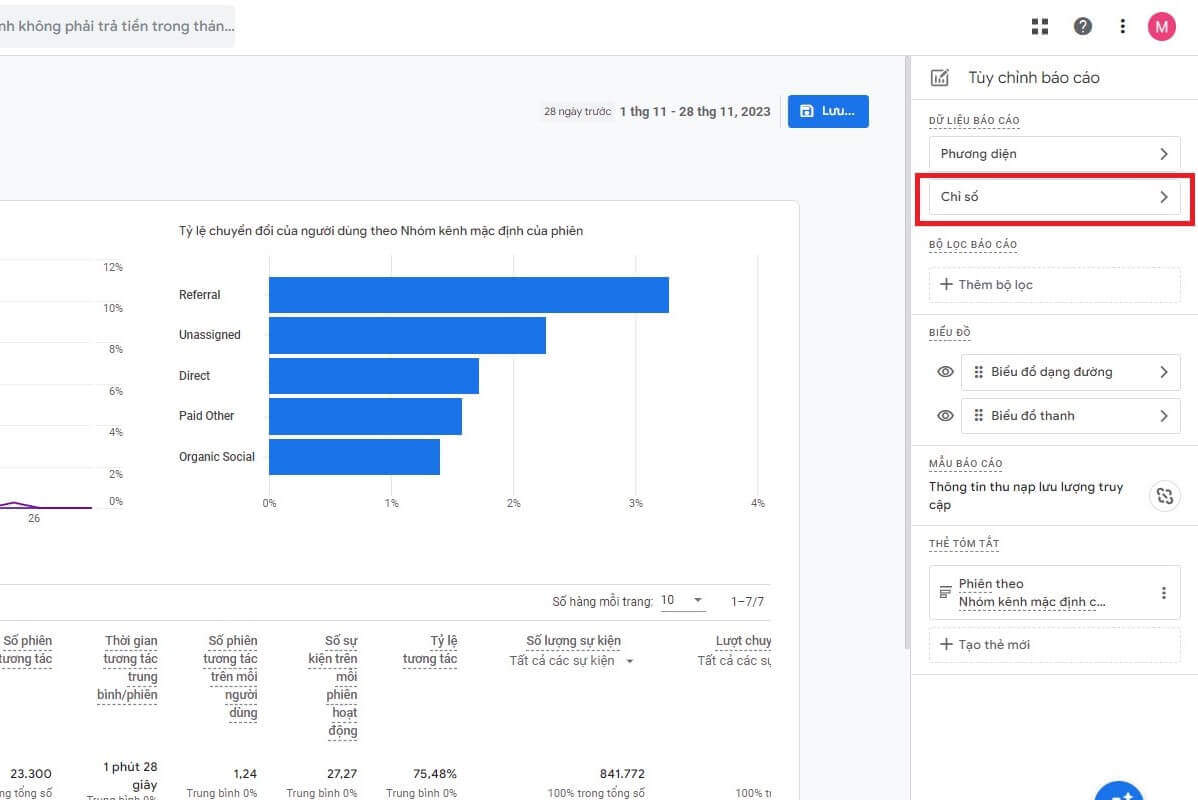Open the three-dot more options menu in header
This screenshot has width=1198, height=800.
1122,27
